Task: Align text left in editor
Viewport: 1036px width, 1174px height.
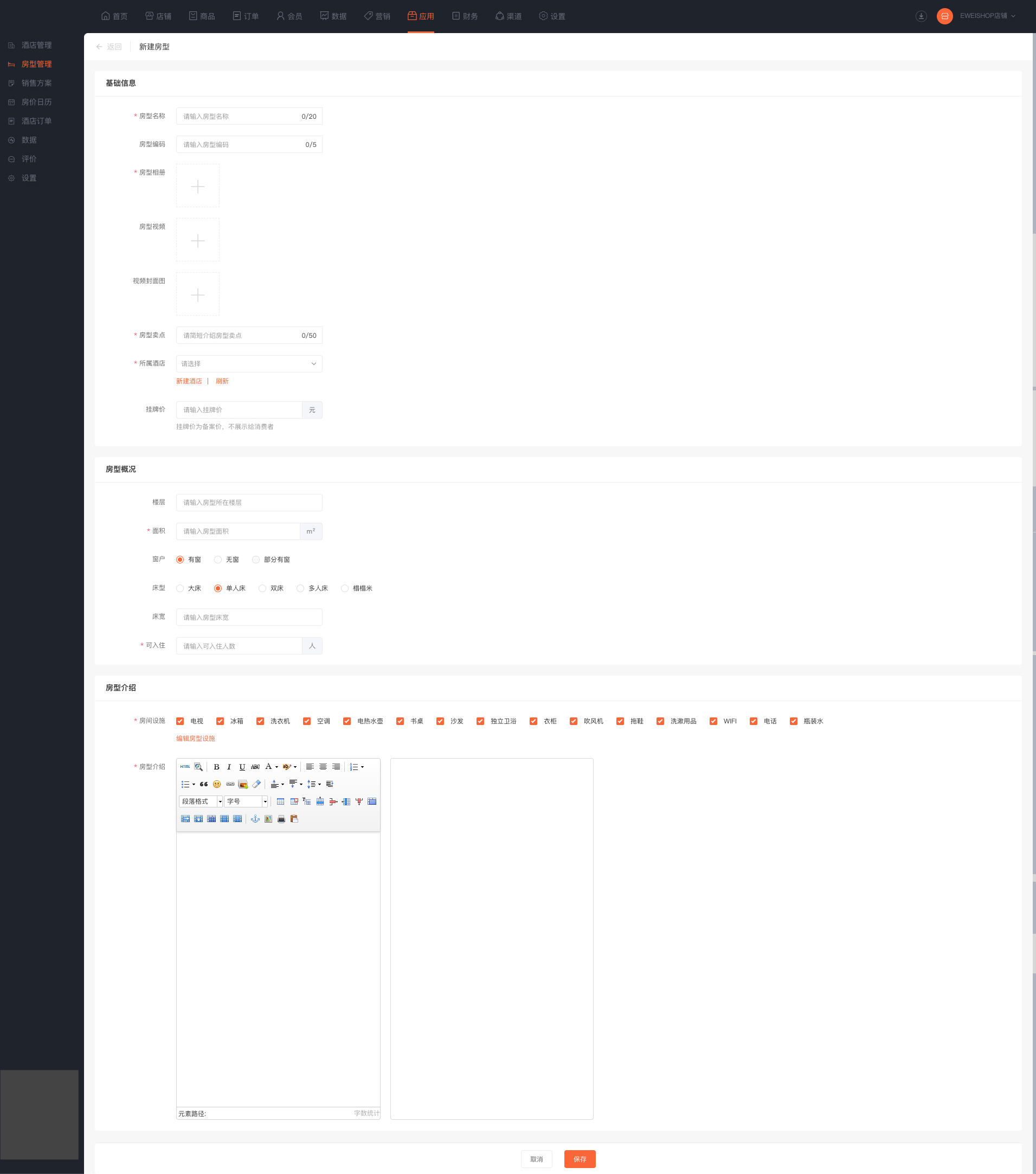Action: (x=310, y=767)
